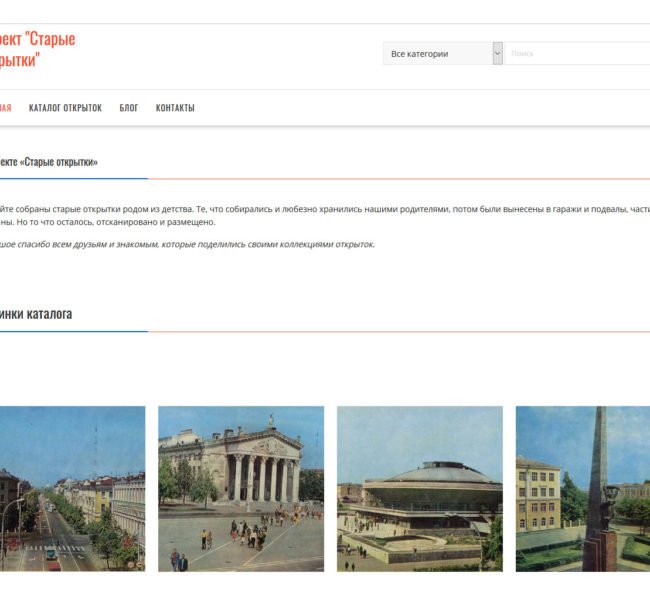Focus the "Поиск" search field

pyautogui.click(x=577, y=53)
